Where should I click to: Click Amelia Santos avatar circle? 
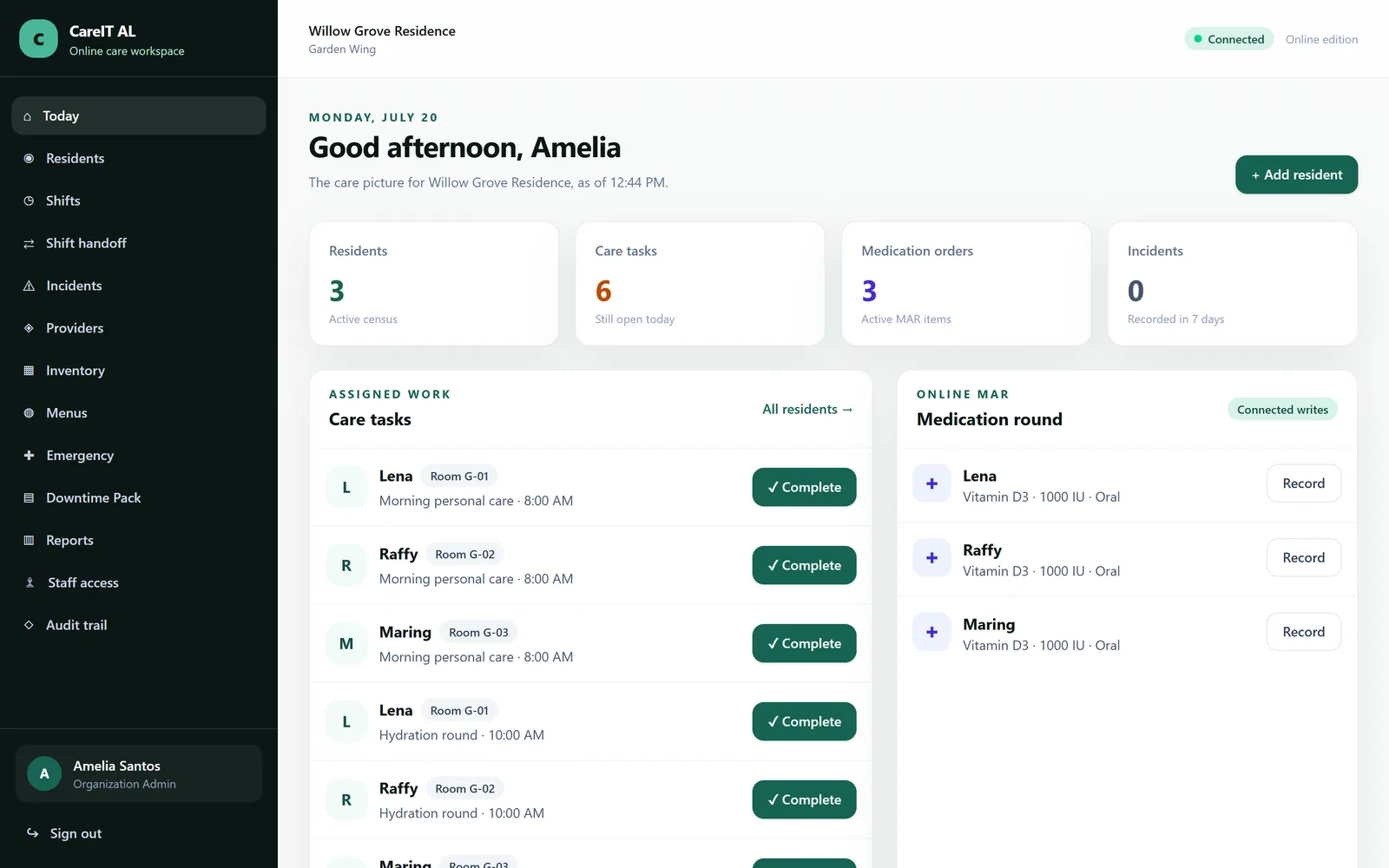[44, 773]
